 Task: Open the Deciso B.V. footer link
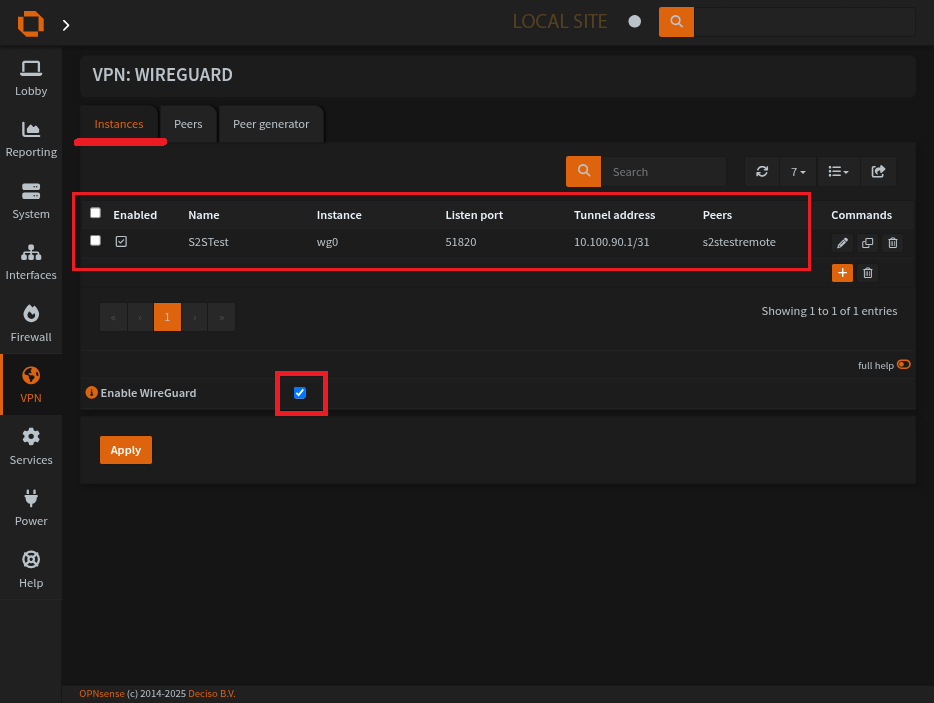[211, 693]
